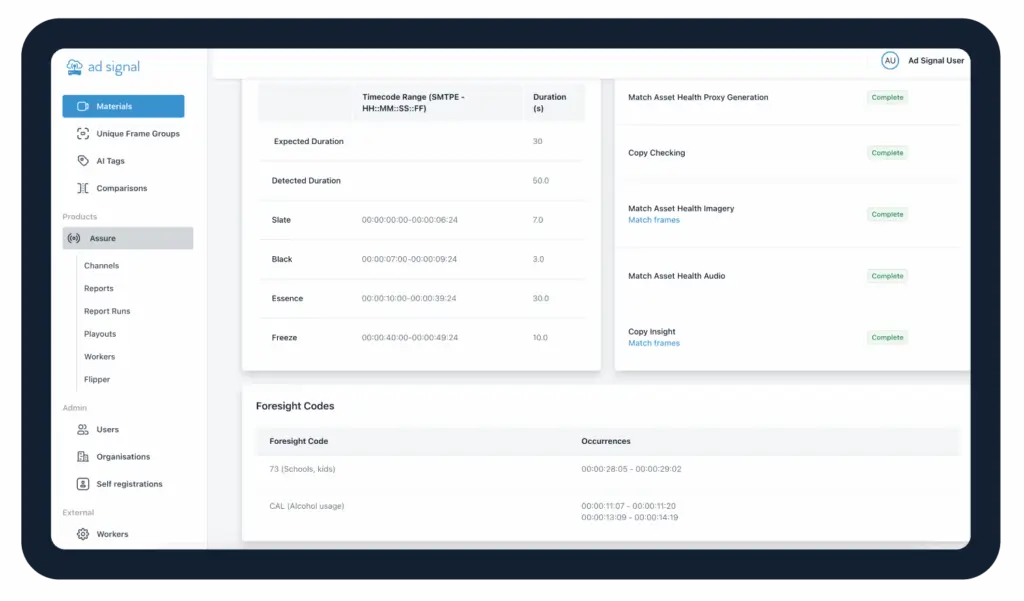This screenshot has width=1024, height=601.
Task: Click the Self registrations badge icon
Action: tap(83, 484)
